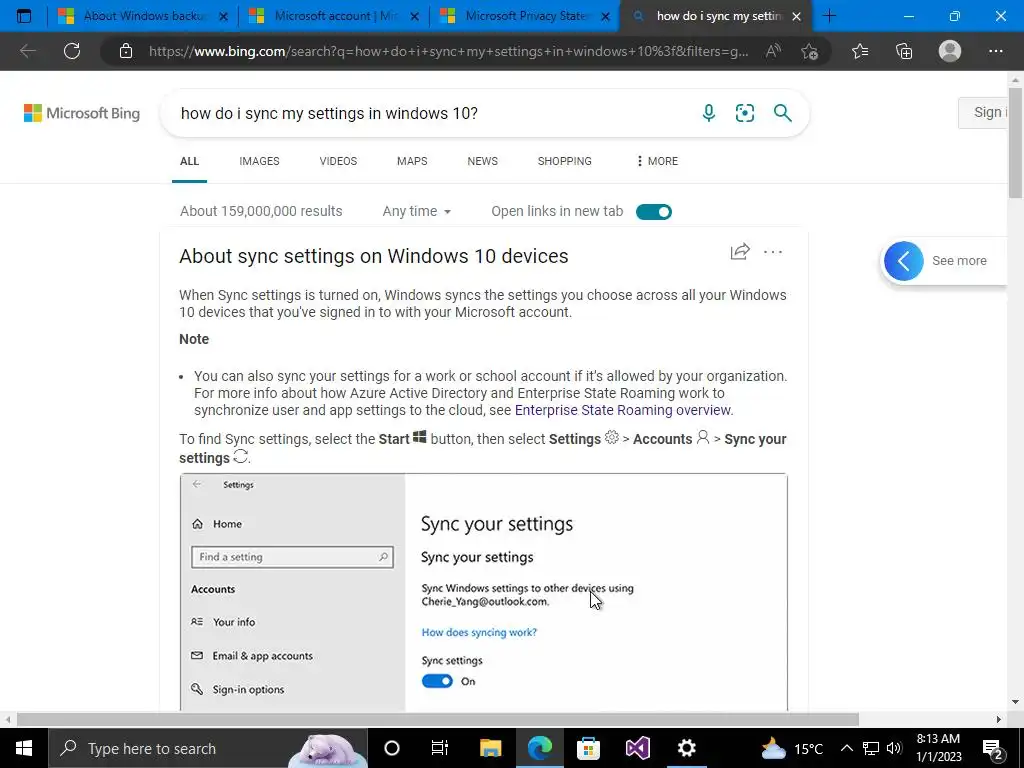Open Task View on the taskbar

[x=440, y=748]
